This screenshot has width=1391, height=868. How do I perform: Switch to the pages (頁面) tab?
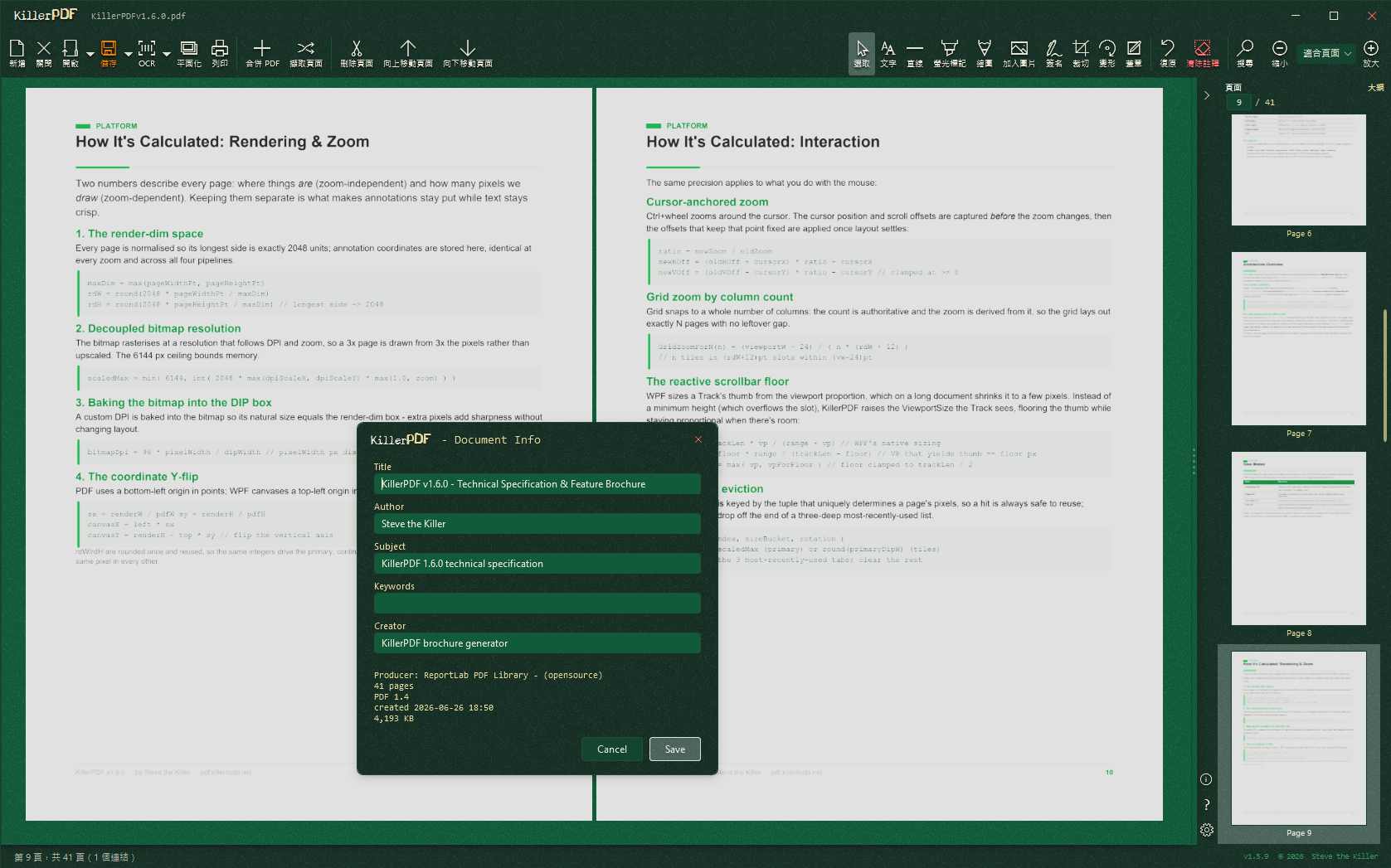tap(1233, 87)
